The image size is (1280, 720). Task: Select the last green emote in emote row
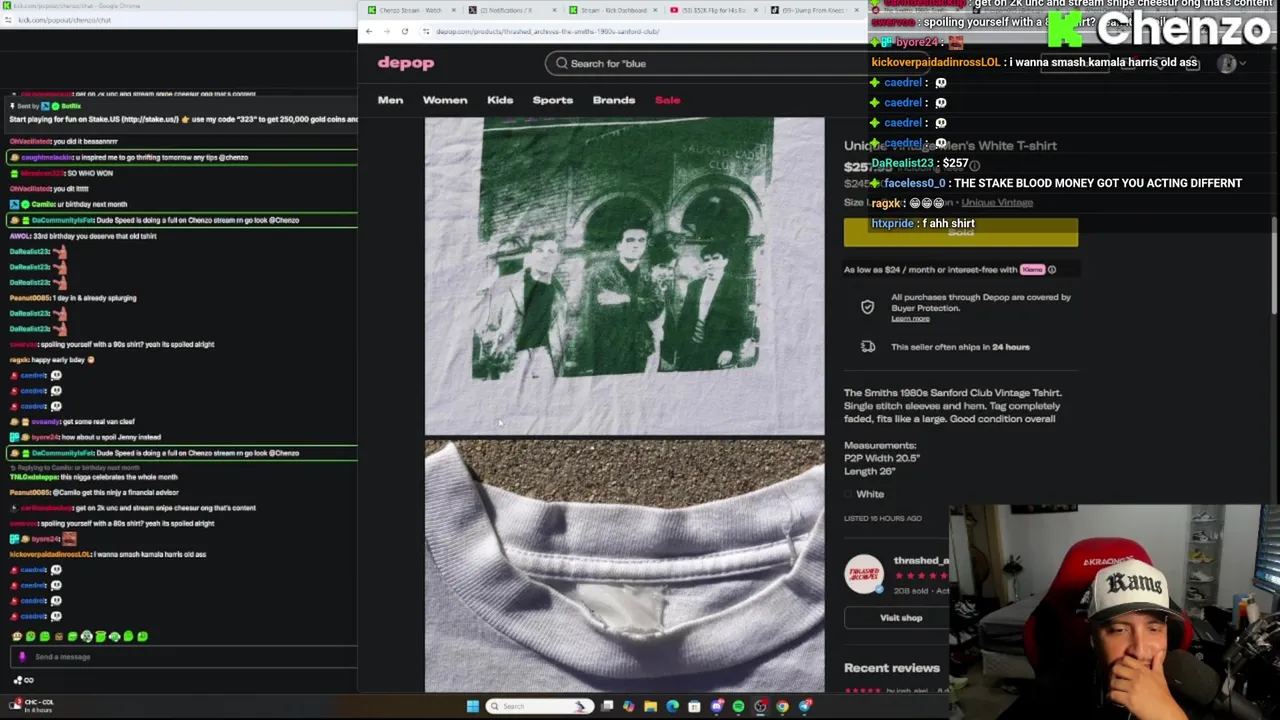(142, 636)
